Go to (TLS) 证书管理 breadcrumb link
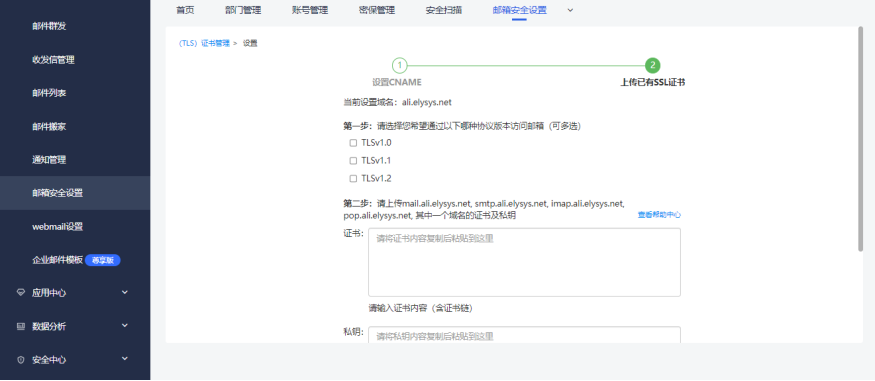This screenshot has height=381, width=875. pyautogui.click(x=204, y=43)
